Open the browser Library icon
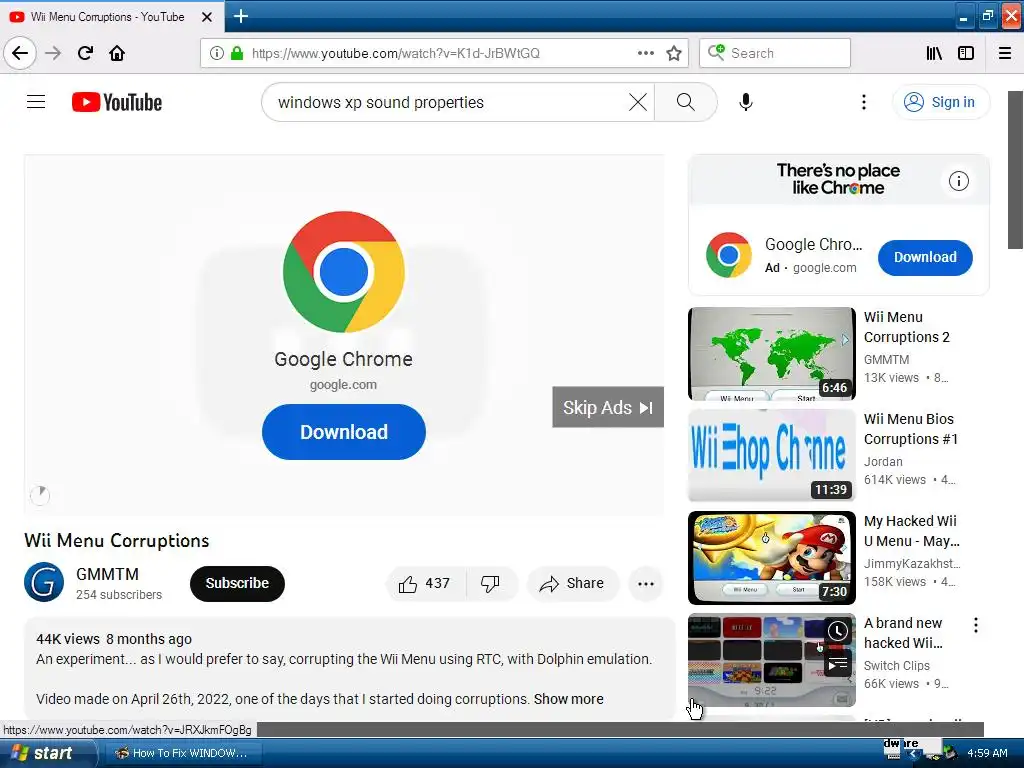 934,53
